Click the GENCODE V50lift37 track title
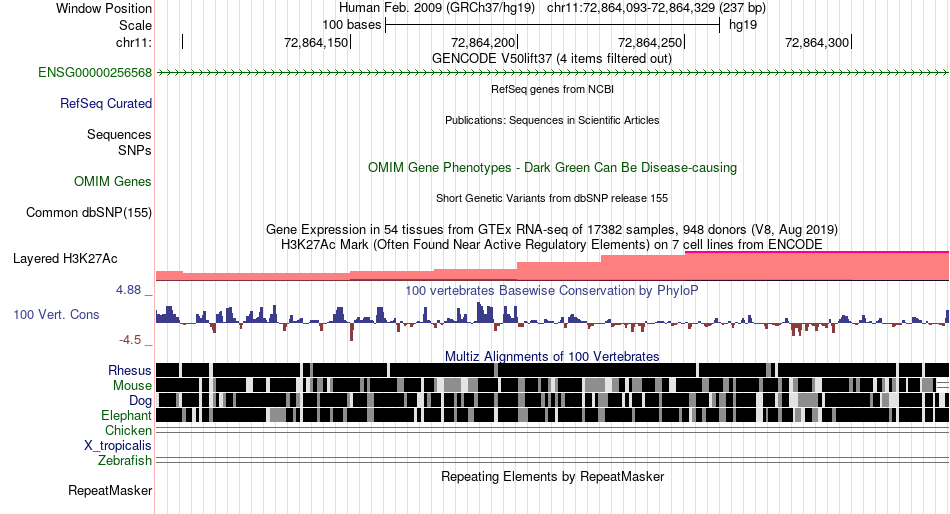Screen dimensions: 950x514 pyautogui.click(x=552, y=59)
